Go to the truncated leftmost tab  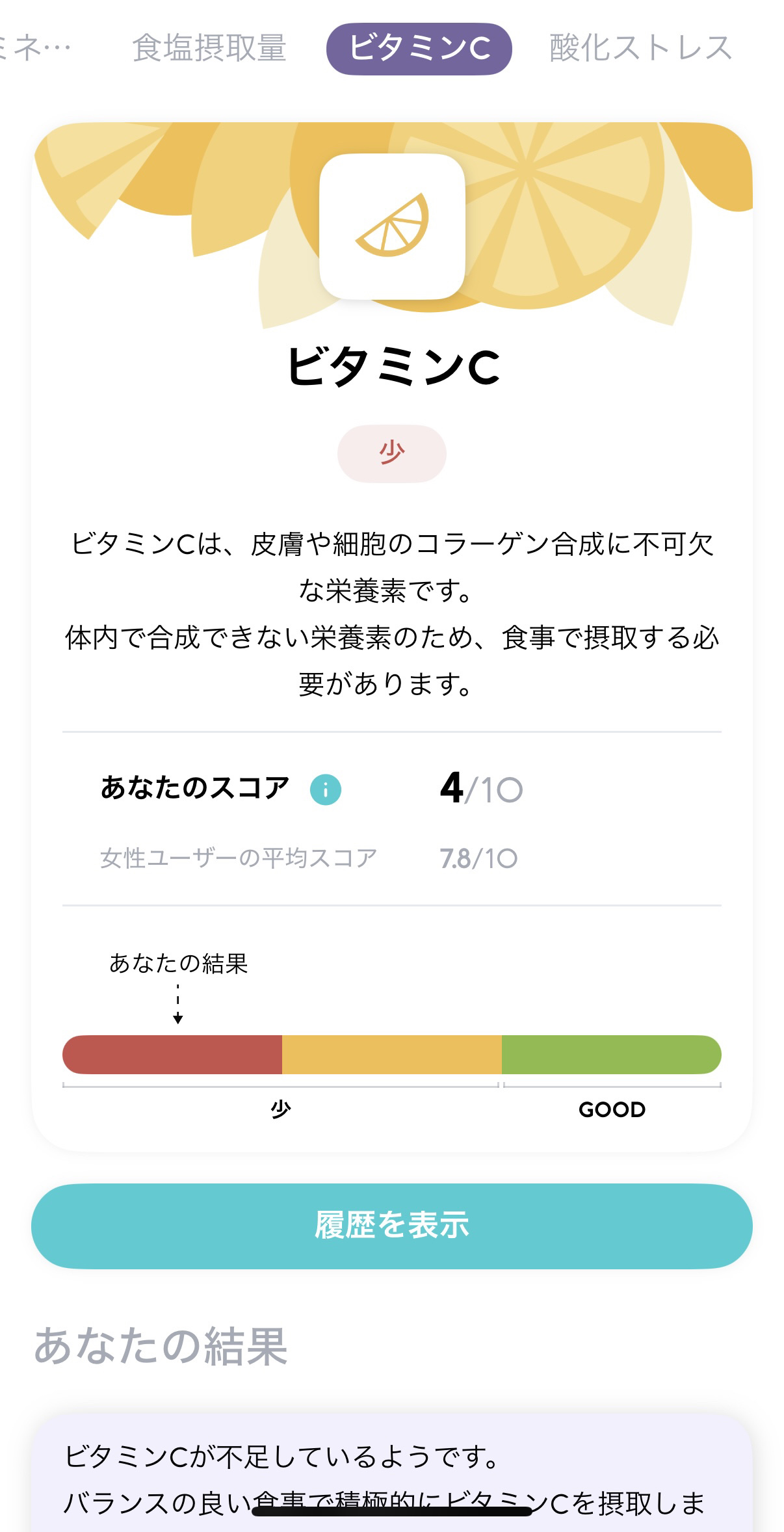(36, 48)
